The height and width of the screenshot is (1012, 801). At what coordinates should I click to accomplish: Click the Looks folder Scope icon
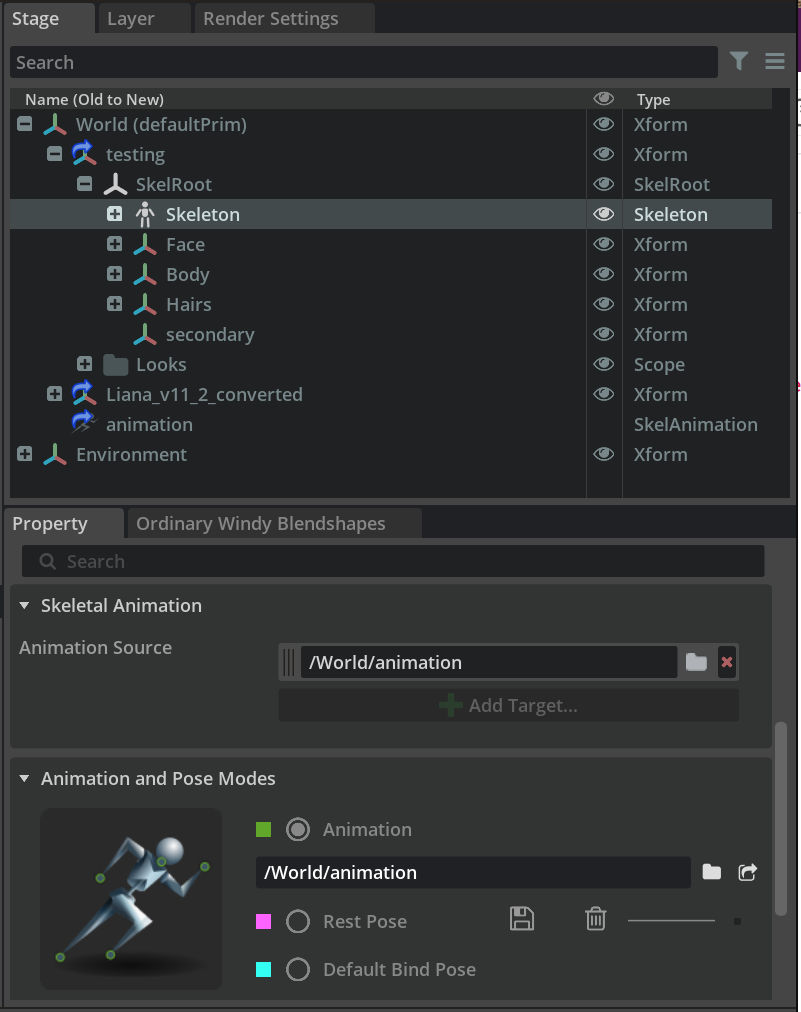click(x=115, y=364)
